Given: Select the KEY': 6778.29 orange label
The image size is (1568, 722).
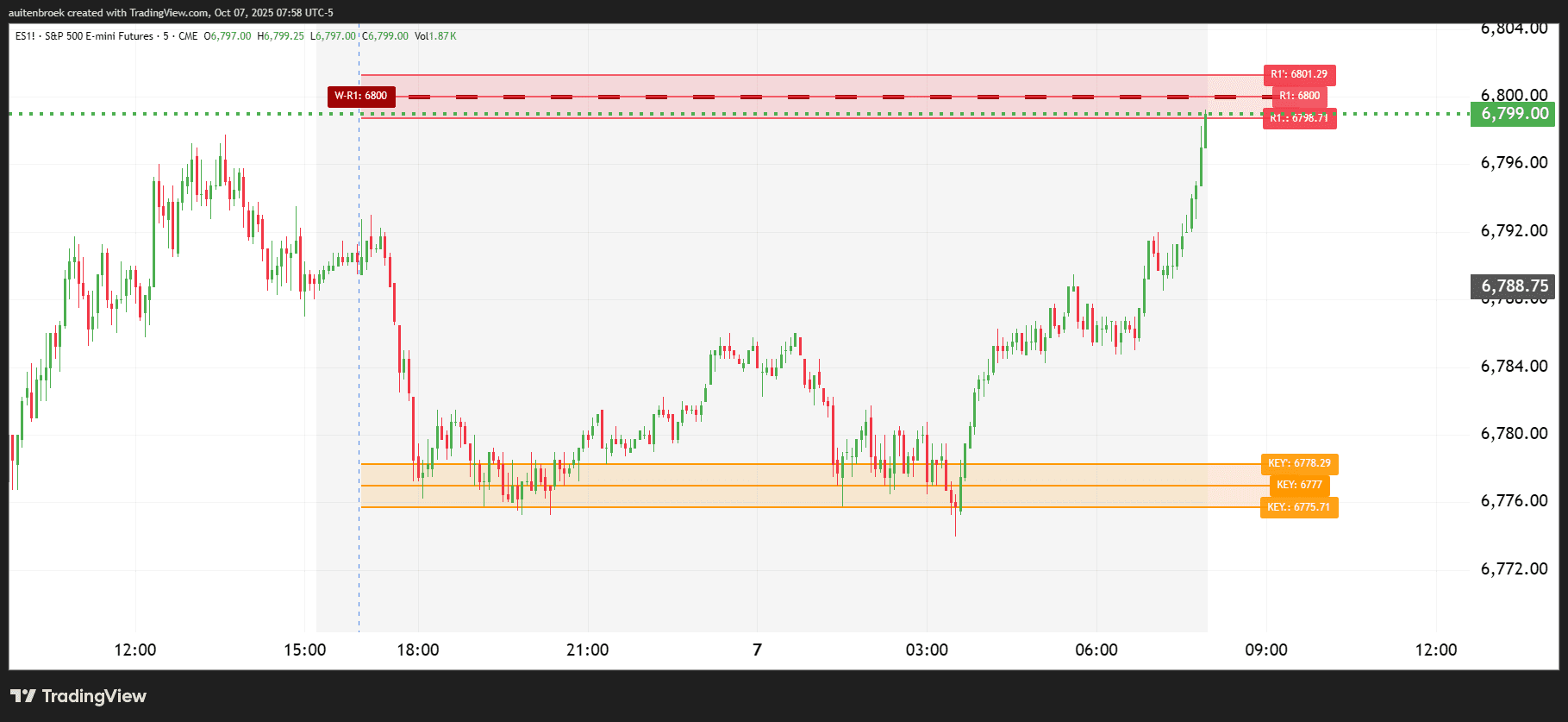Looking at the screenshot, I should (1299, 463).
